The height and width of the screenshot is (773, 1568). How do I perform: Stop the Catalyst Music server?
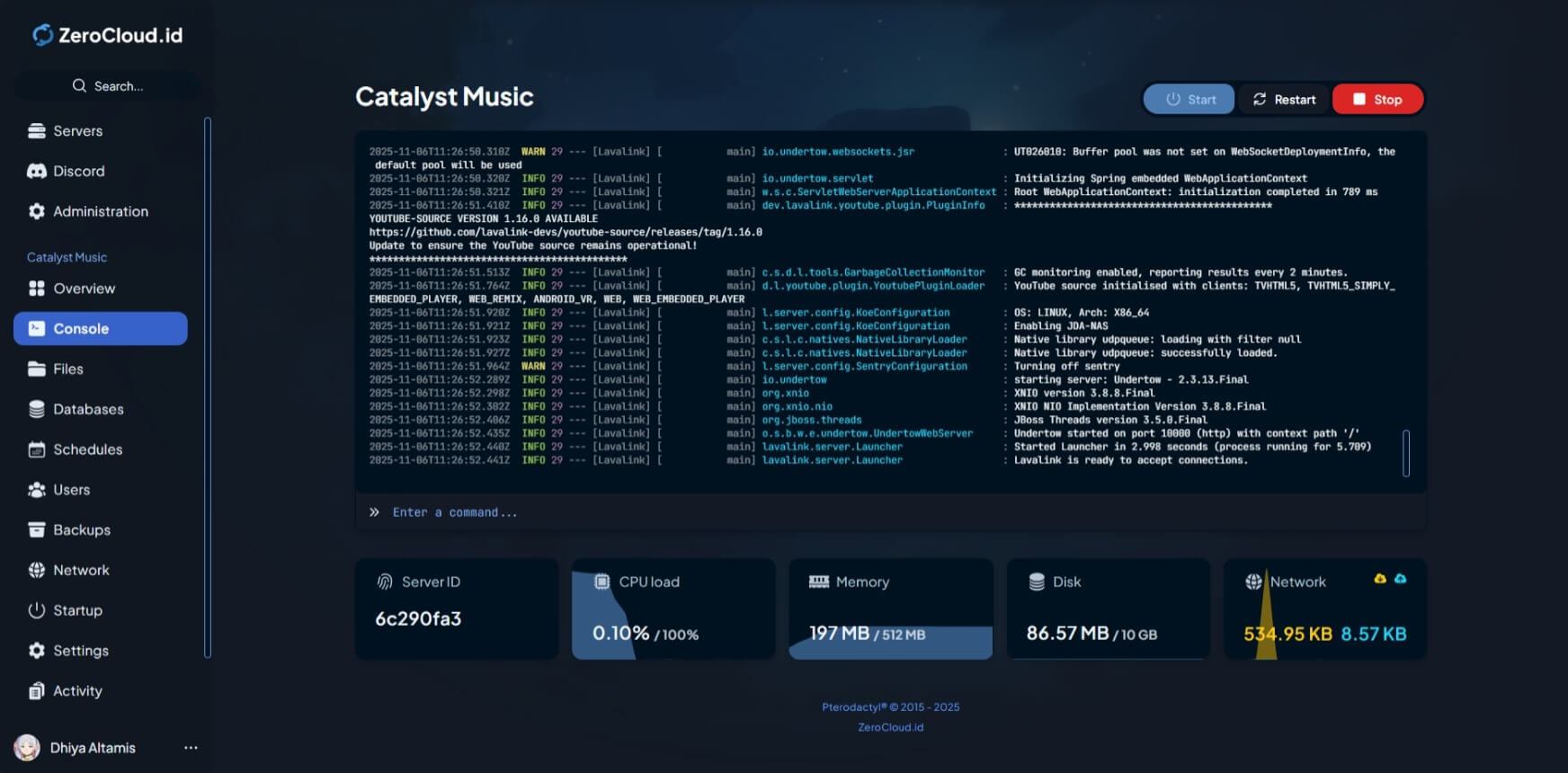(1377, 99)
